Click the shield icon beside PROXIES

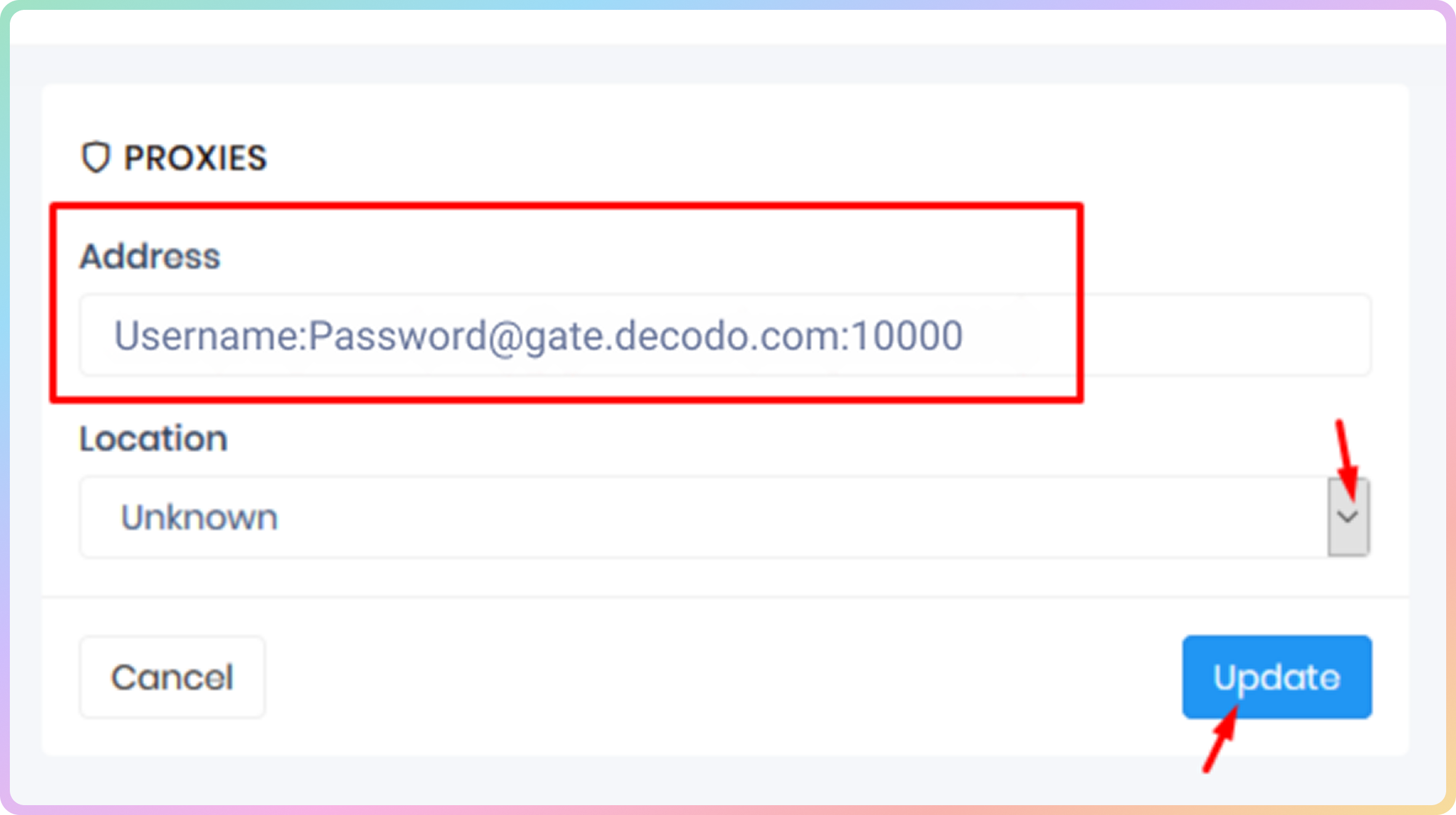point(95,158)
